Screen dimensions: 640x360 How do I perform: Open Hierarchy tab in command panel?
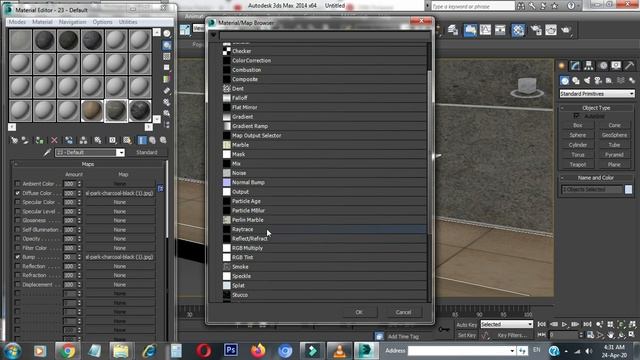(x=589, y=66)
